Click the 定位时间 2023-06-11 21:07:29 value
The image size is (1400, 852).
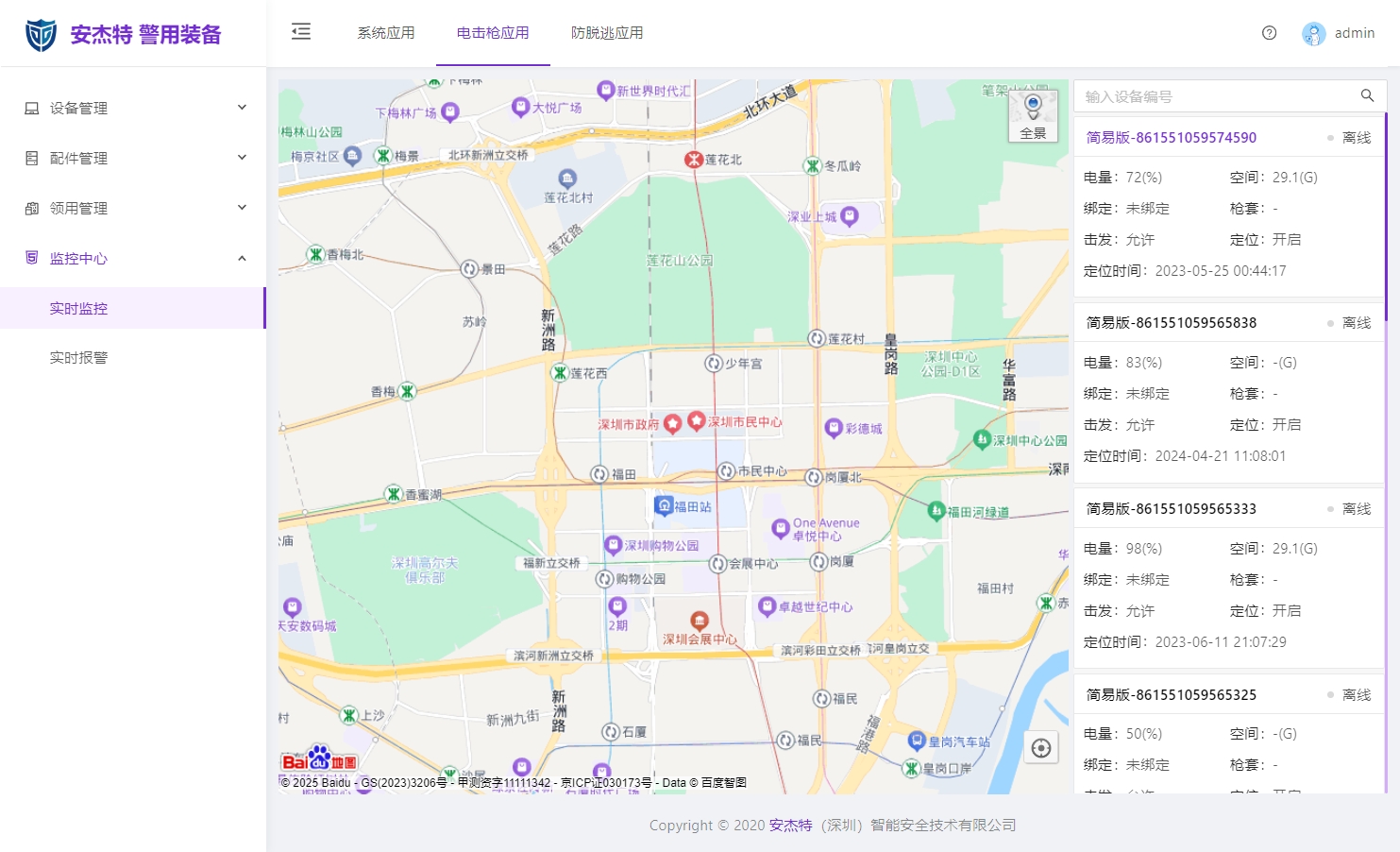[1221, 642]
